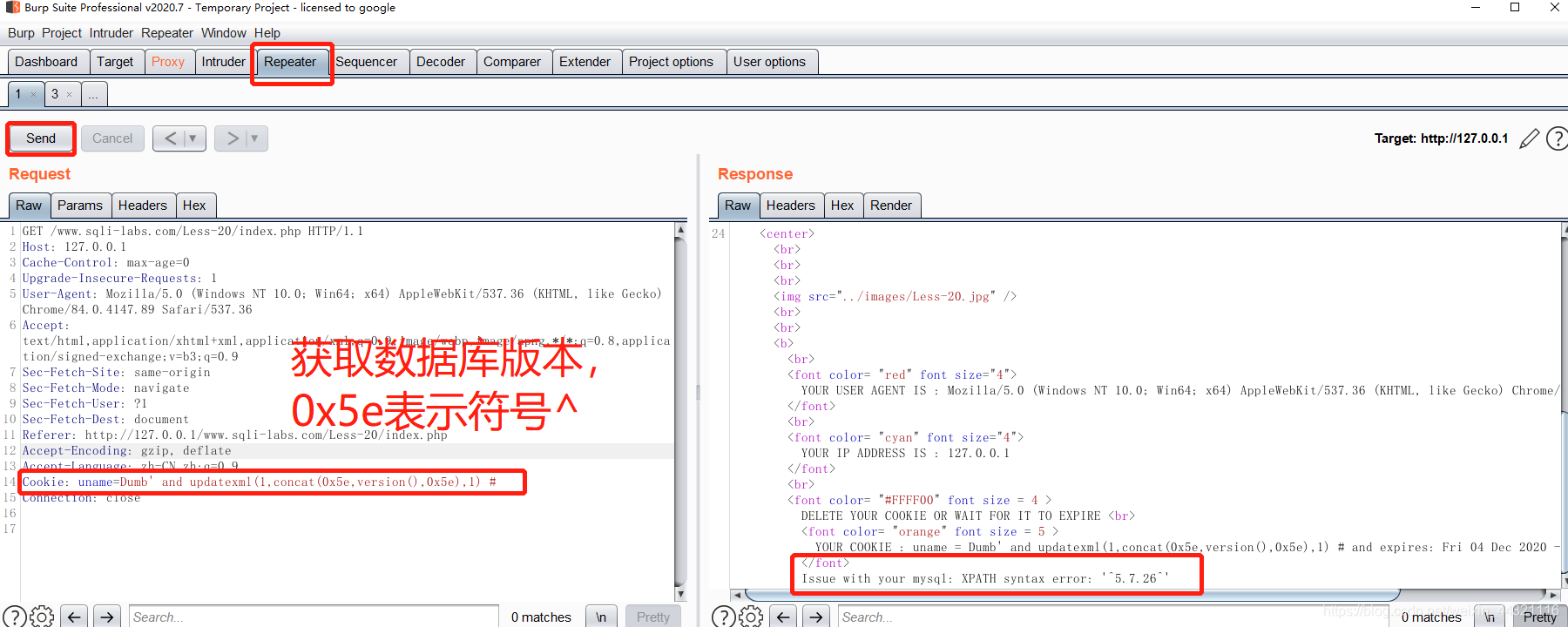
Task: Open the Burp menu
Action: pos(21,33)
